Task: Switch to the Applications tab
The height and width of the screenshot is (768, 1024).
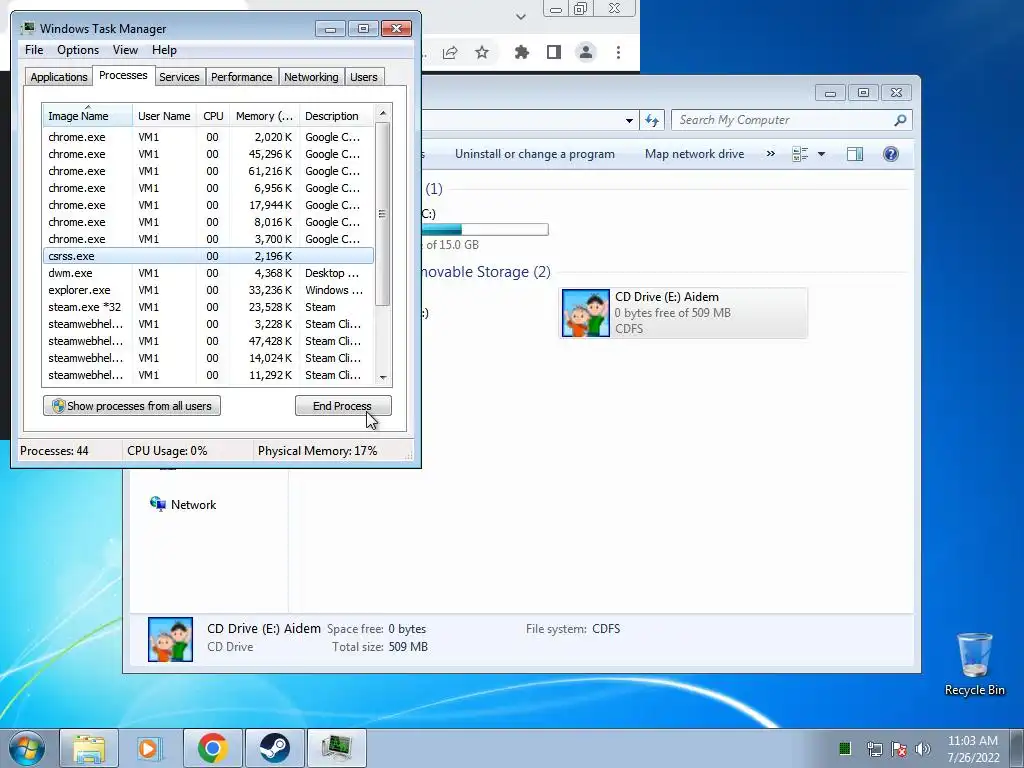Action: coord(59,77)
